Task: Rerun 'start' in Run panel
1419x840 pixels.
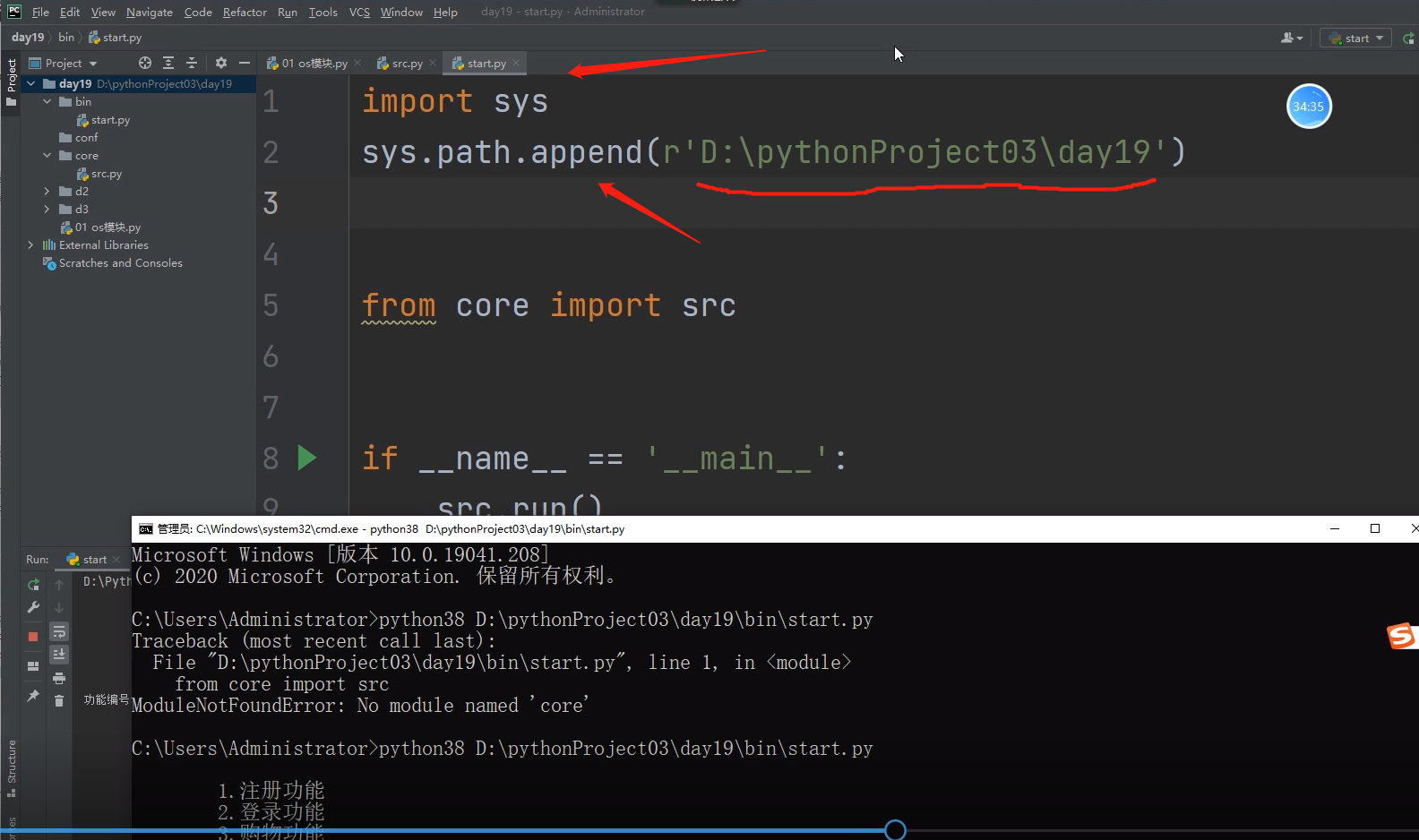Action: click(x=33, y=585)
